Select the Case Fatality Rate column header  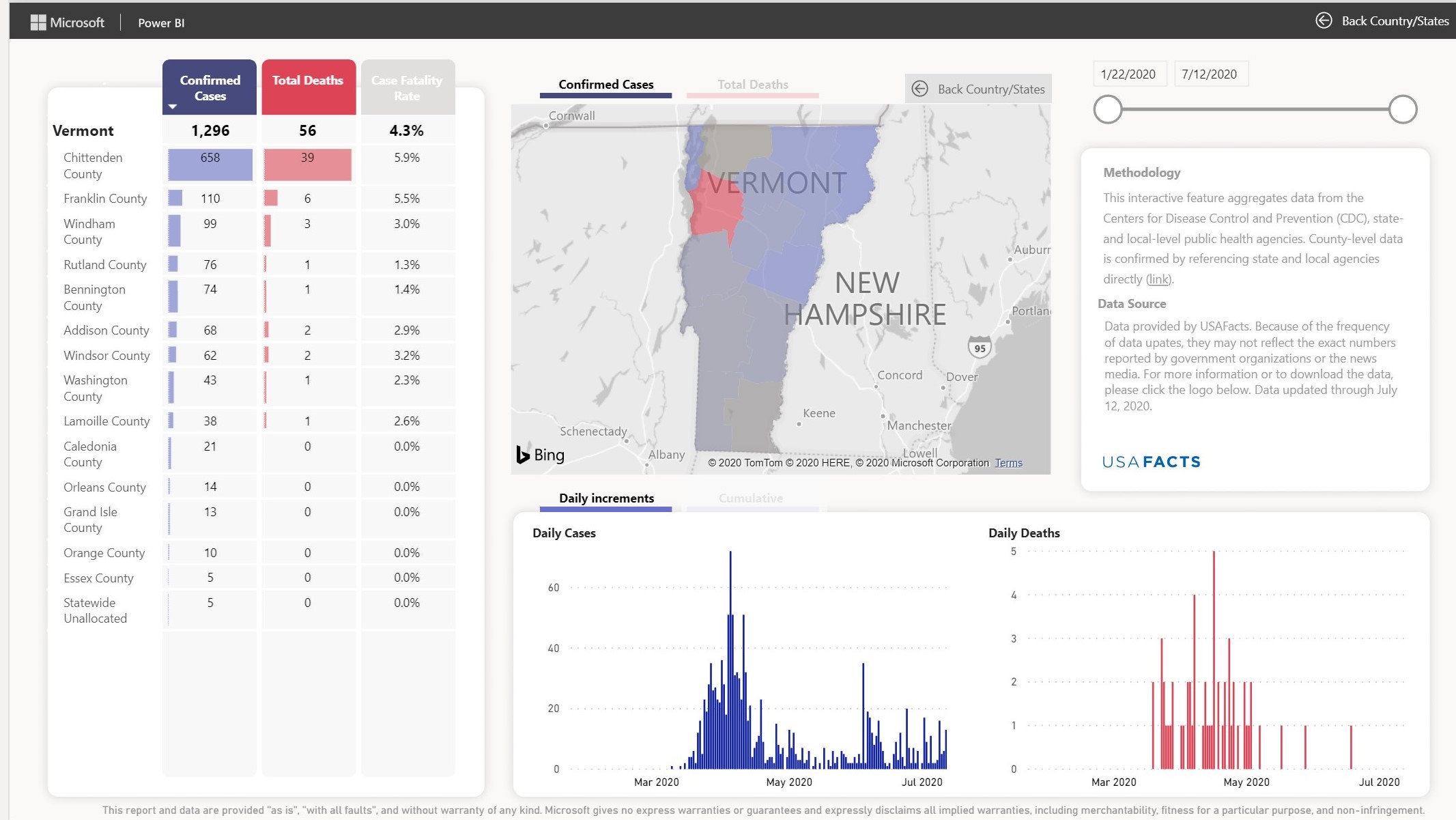[x=407, y=87]
